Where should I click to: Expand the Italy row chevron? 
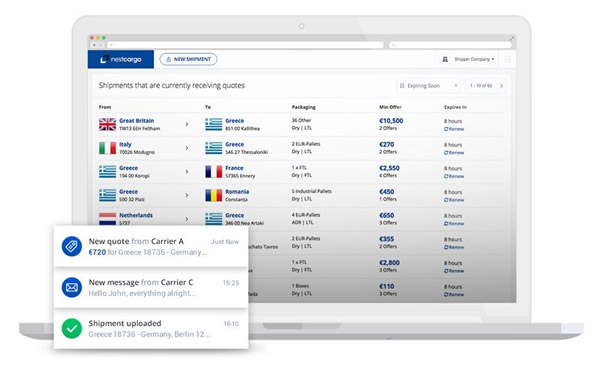pos(187,148)
